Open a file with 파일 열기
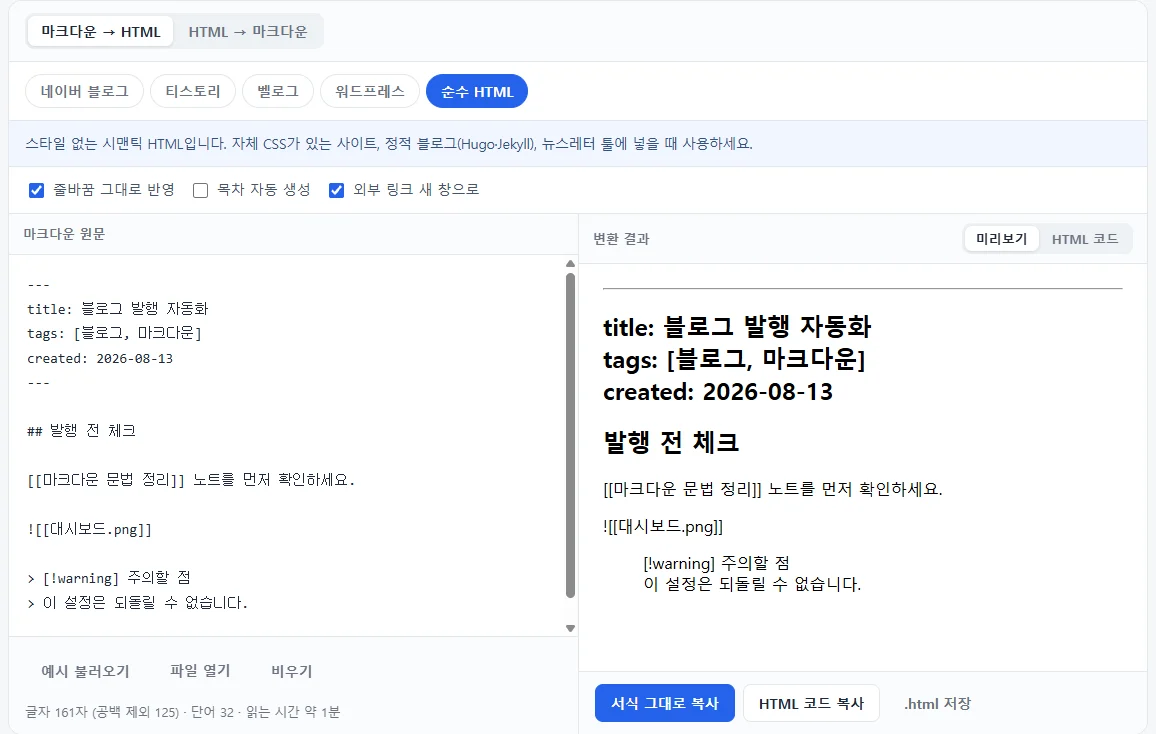The image size is (1156, 734). [201, 671]
